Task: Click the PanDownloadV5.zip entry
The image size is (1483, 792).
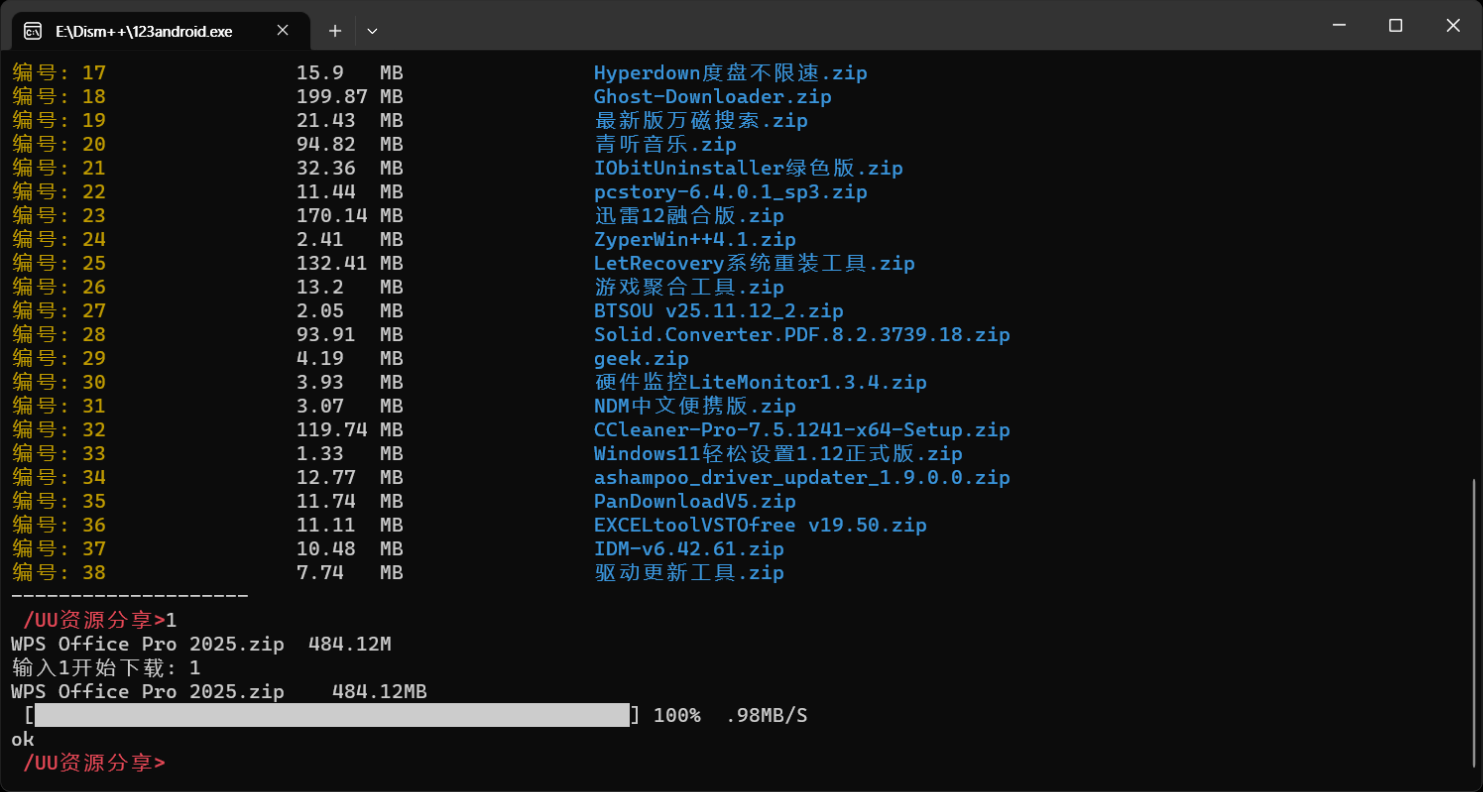Action: click(694, 501)
